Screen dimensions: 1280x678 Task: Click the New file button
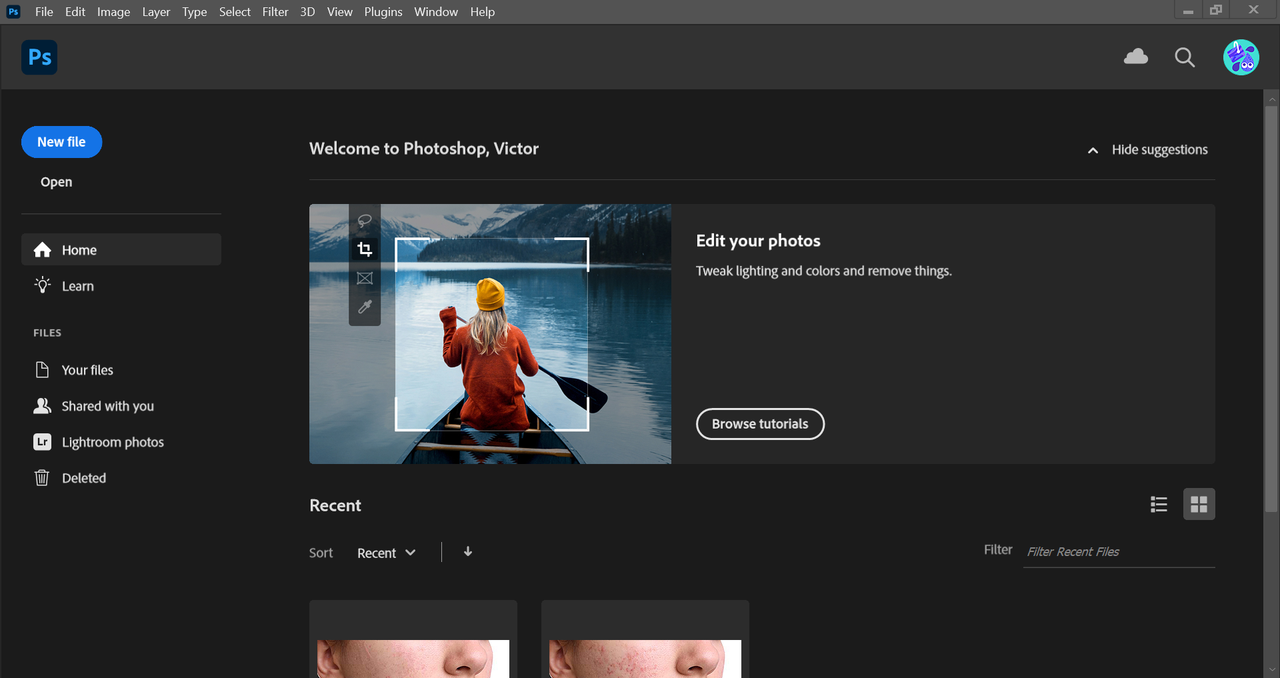[61, 142]
